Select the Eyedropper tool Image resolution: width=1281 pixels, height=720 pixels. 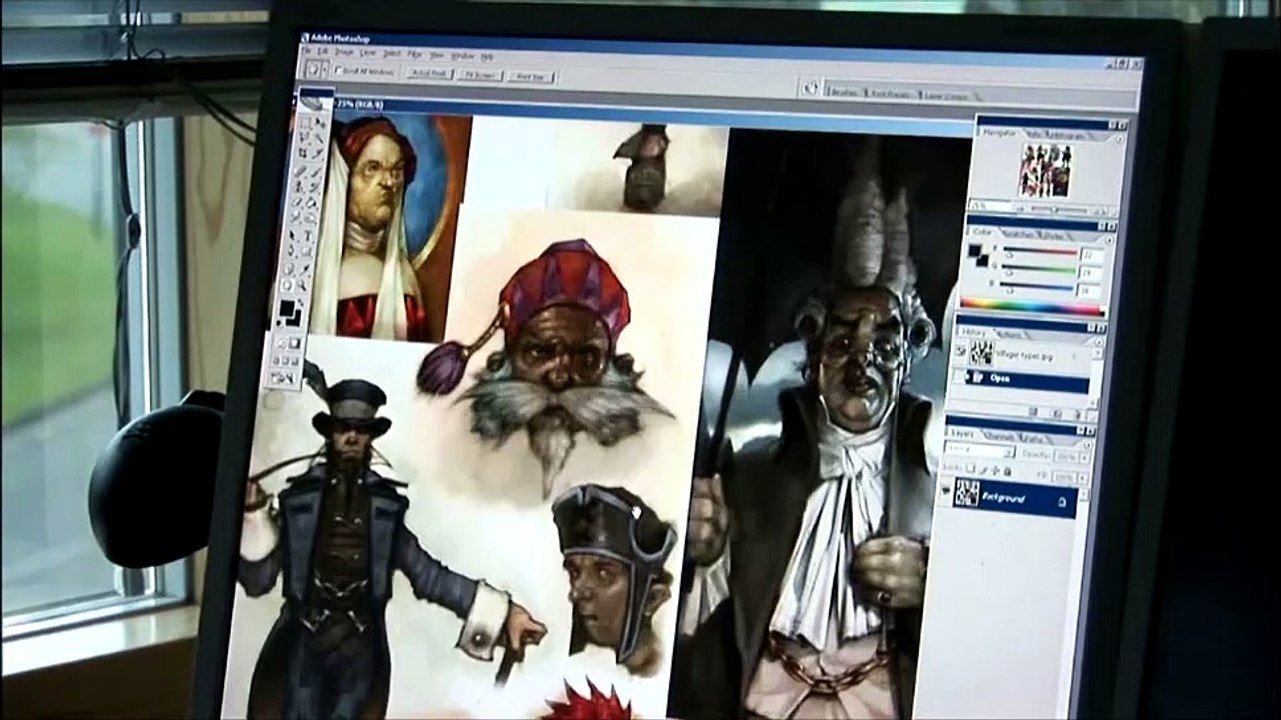pyautogui.click(x=304, y=269)
